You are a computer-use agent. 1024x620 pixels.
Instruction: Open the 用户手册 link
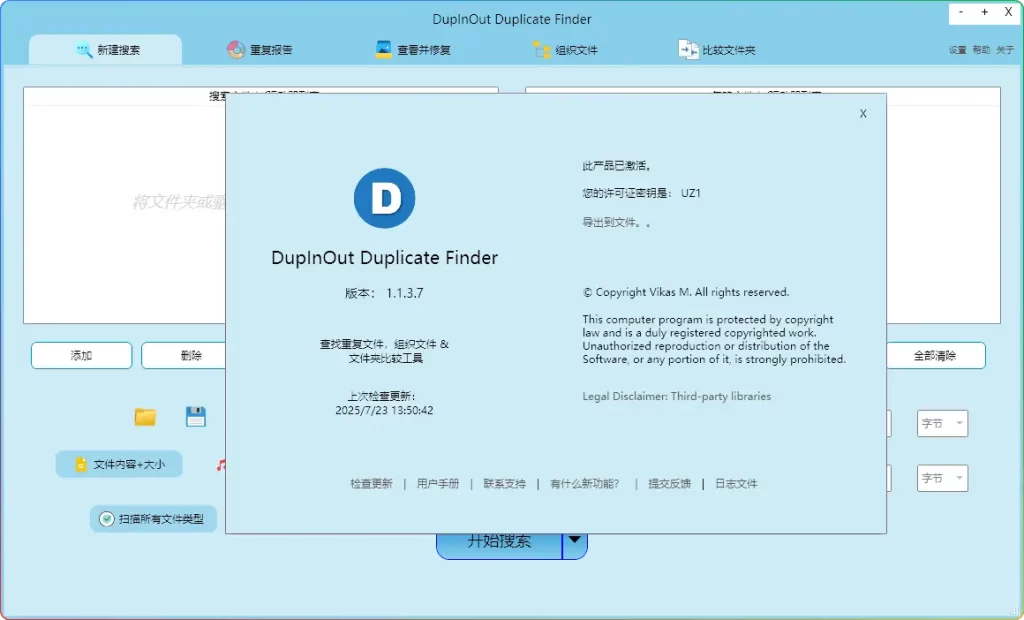tap(438, 483)
